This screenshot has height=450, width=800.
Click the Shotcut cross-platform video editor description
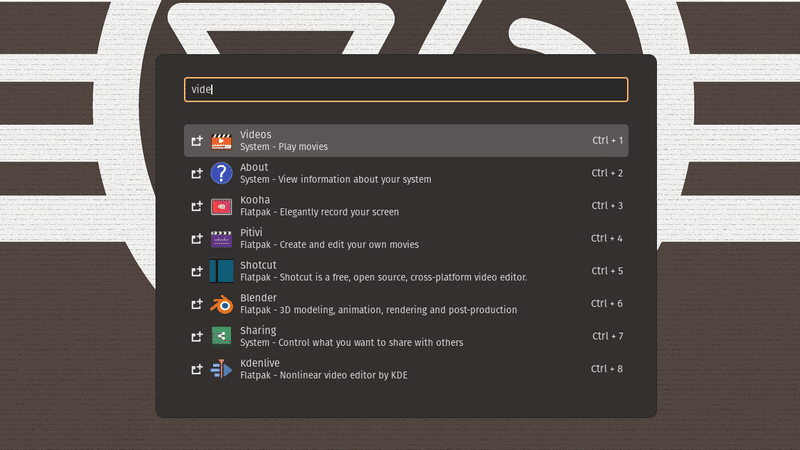coord(384,278)
